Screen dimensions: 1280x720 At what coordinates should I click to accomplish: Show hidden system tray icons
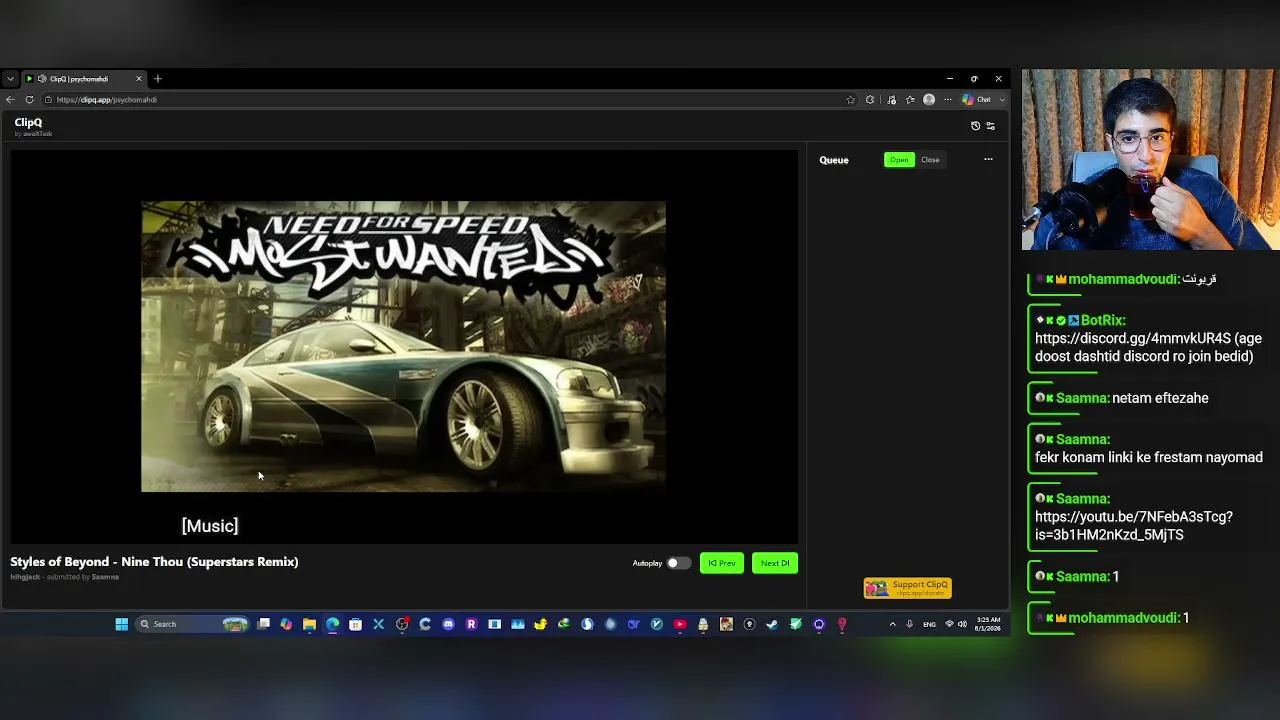click(893, 624)
